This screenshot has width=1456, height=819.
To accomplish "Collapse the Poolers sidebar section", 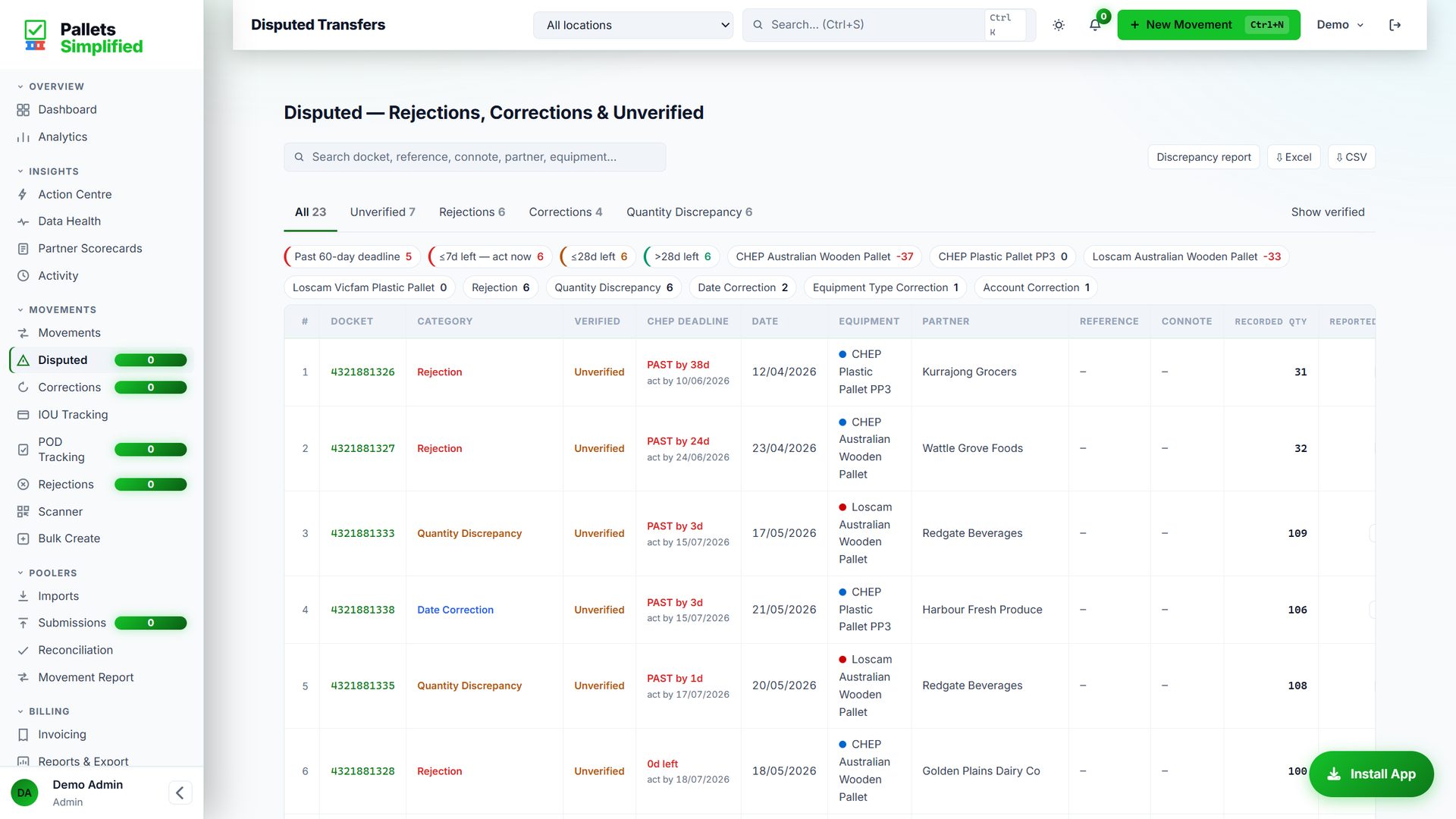I will click(47, 573).
